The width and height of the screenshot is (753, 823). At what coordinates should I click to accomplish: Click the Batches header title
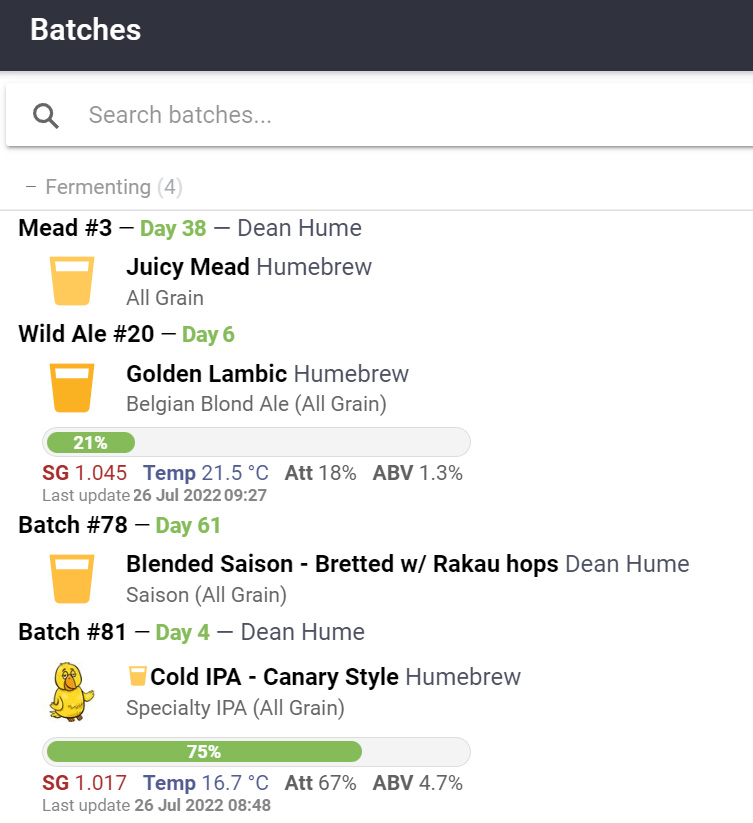tap(86, 29)
